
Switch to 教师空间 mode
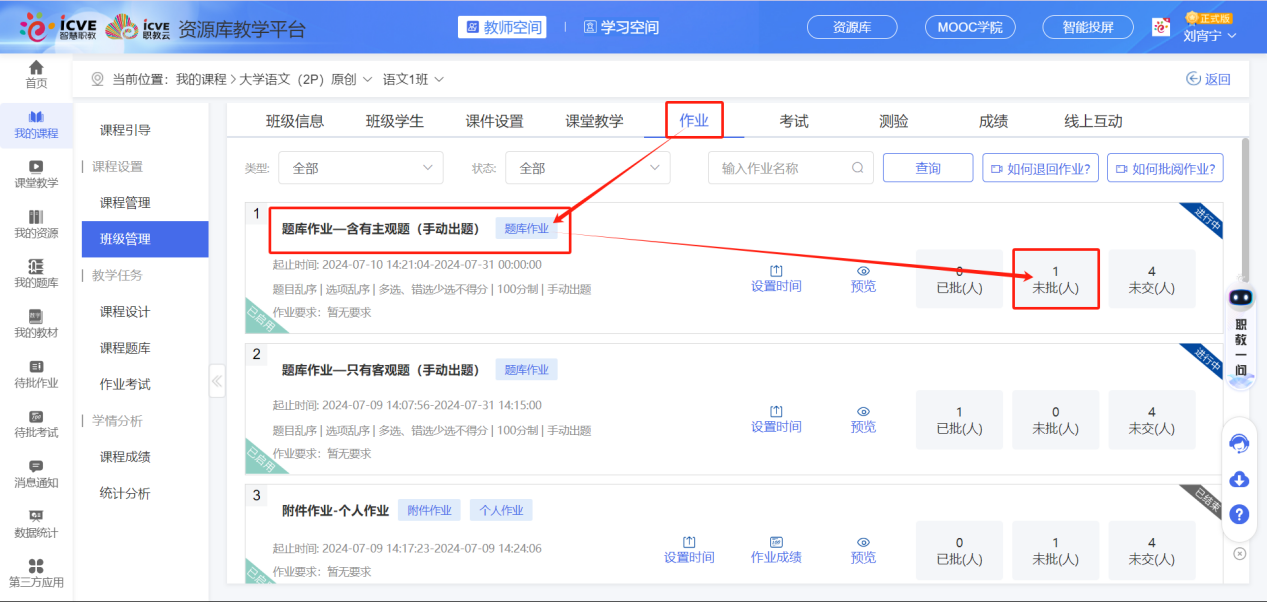502,27
